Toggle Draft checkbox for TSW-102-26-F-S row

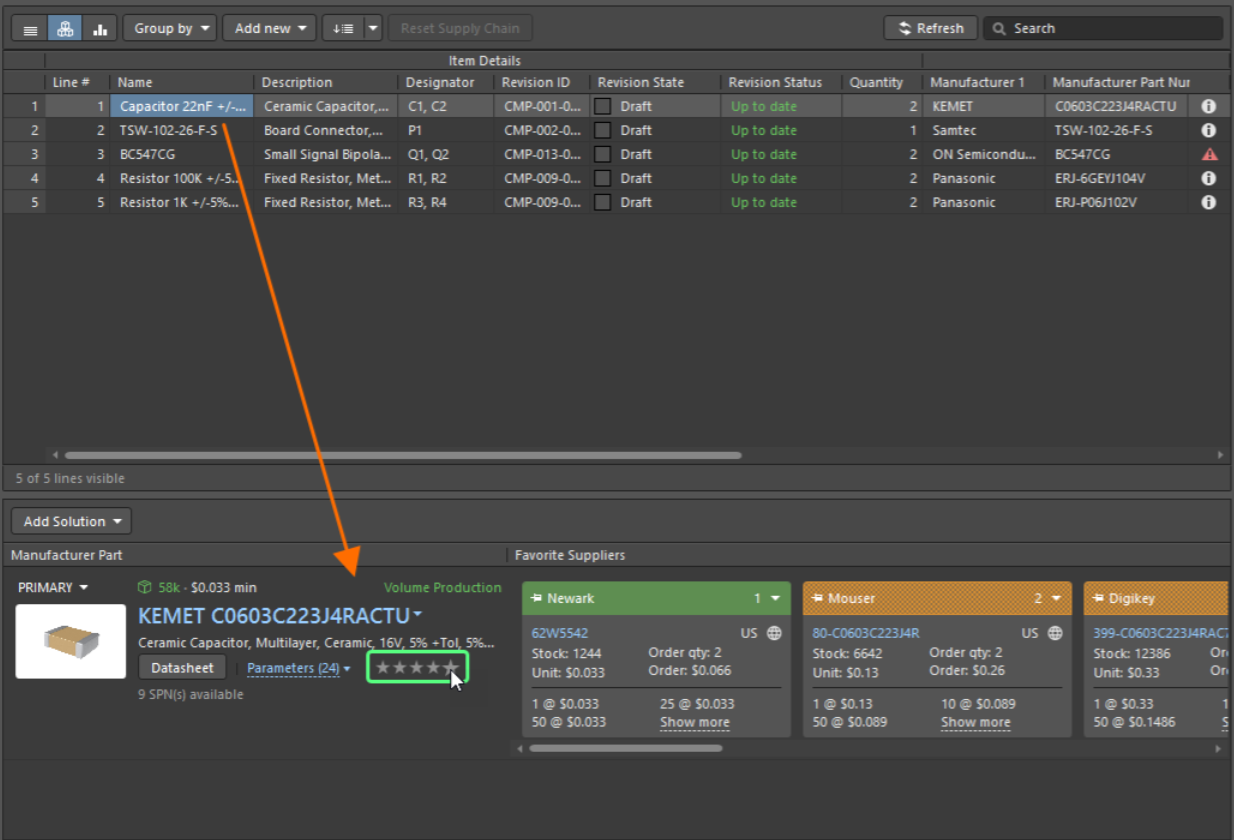[603, 130]
